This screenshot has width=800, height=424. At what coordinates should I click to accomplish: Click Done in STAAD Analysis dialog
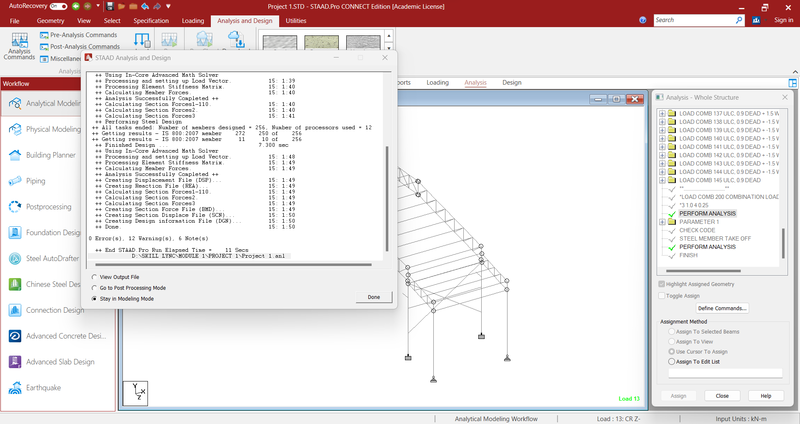[x=374, y=297]
